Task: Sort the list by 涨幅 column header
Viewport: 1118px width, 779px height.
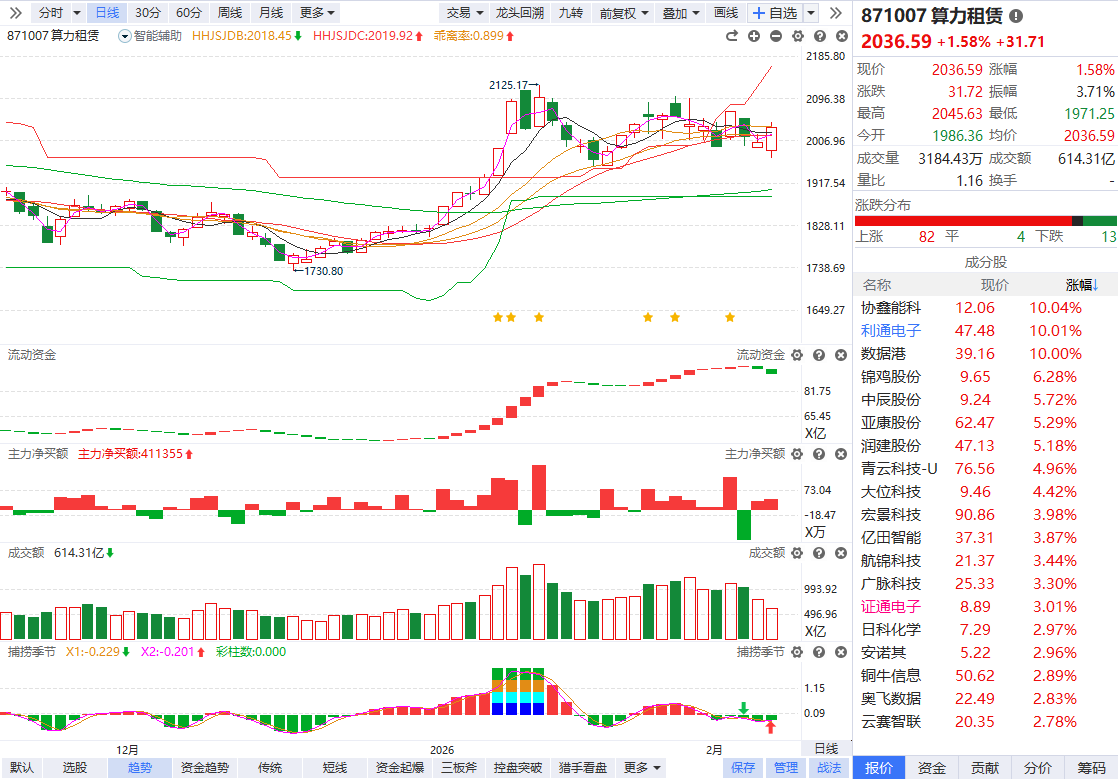Action: tap(1081, 285)
